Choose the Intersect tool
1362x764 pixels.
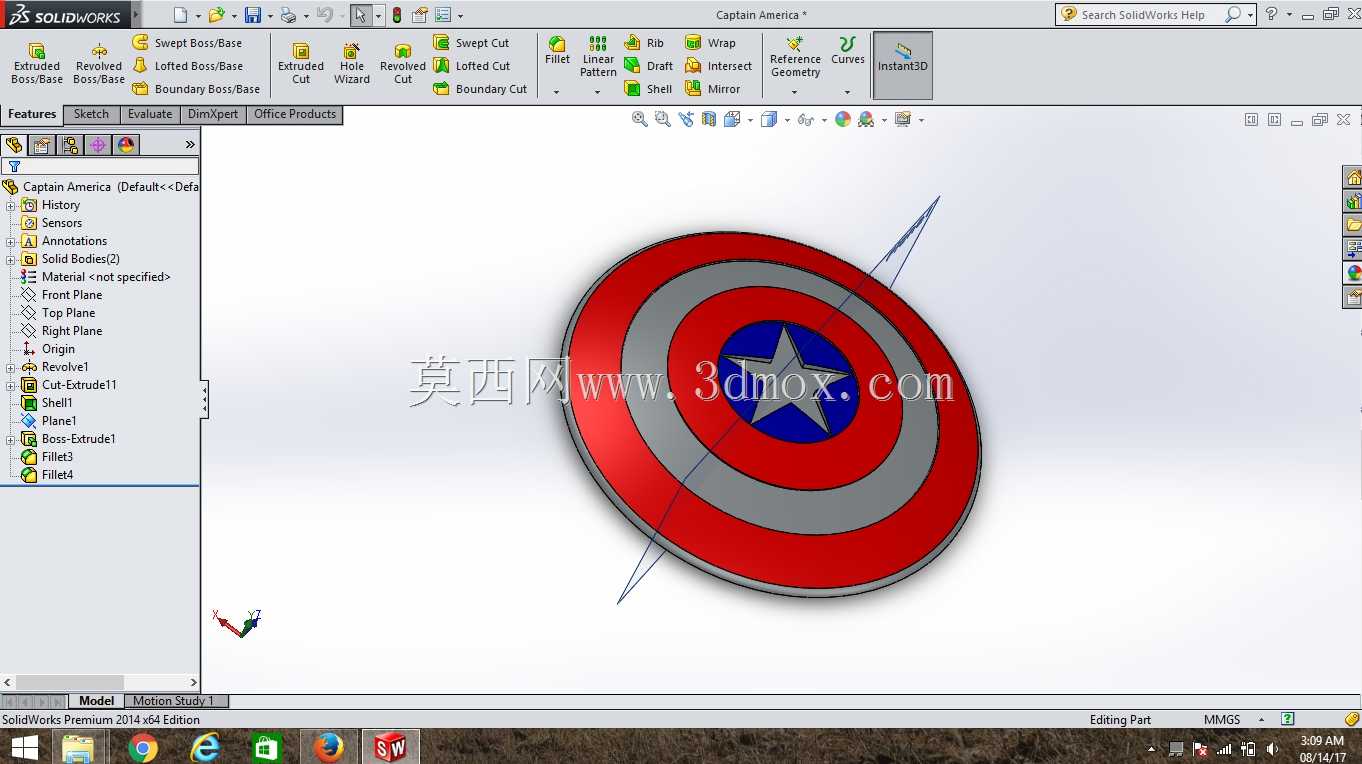point(718,66)
